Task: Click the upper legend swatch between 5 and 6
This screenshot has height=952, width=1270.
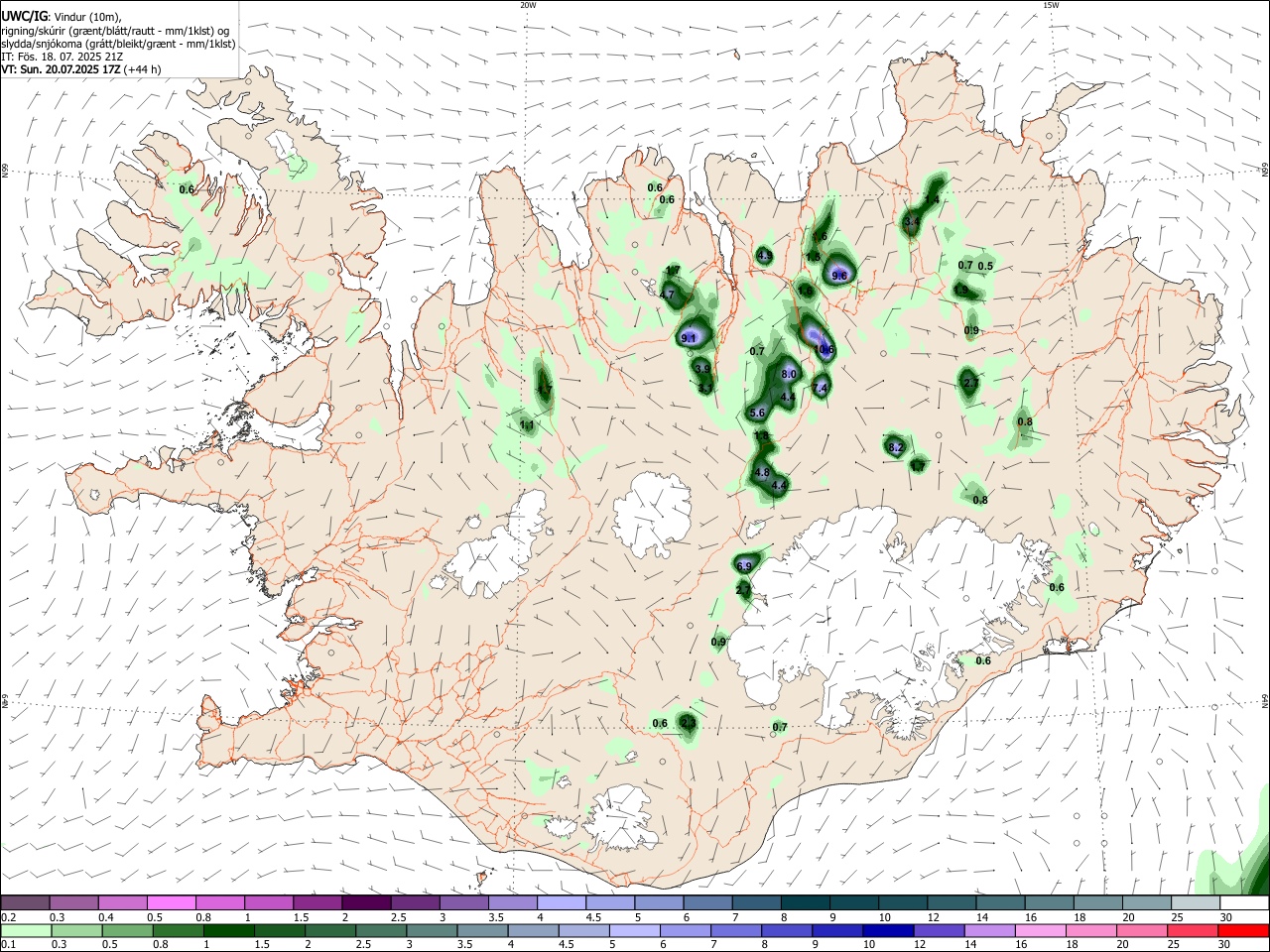Action: 659,902
